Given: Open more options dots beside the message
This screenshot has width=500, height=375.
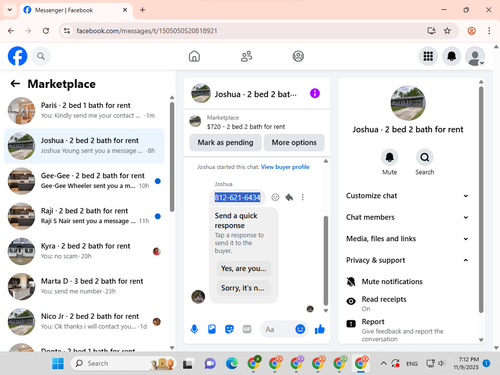Looking at the screenshot, I should [303, 197].
